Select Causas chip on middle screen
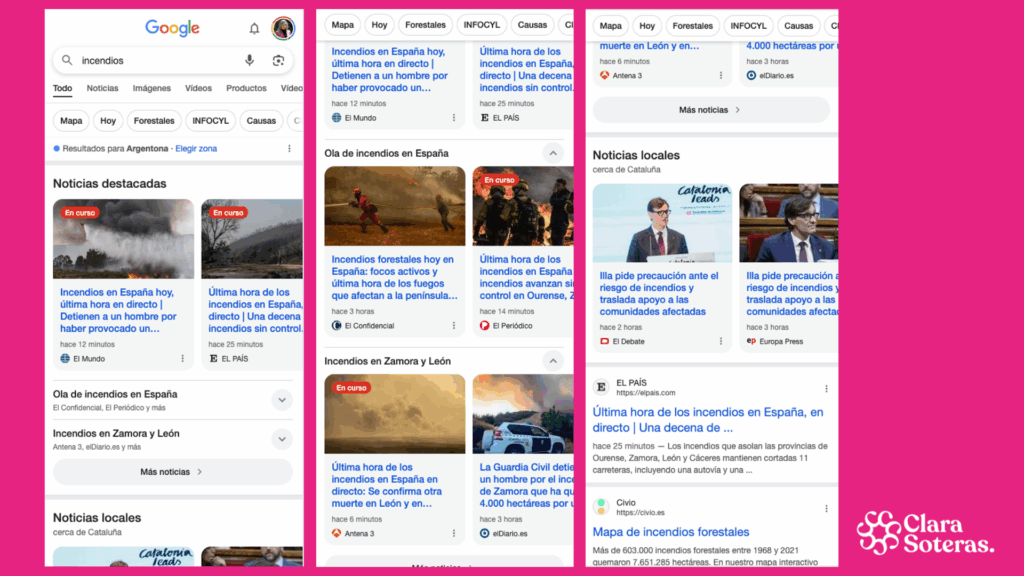This screenshot has height=576, width=1024. click(532, 25)
